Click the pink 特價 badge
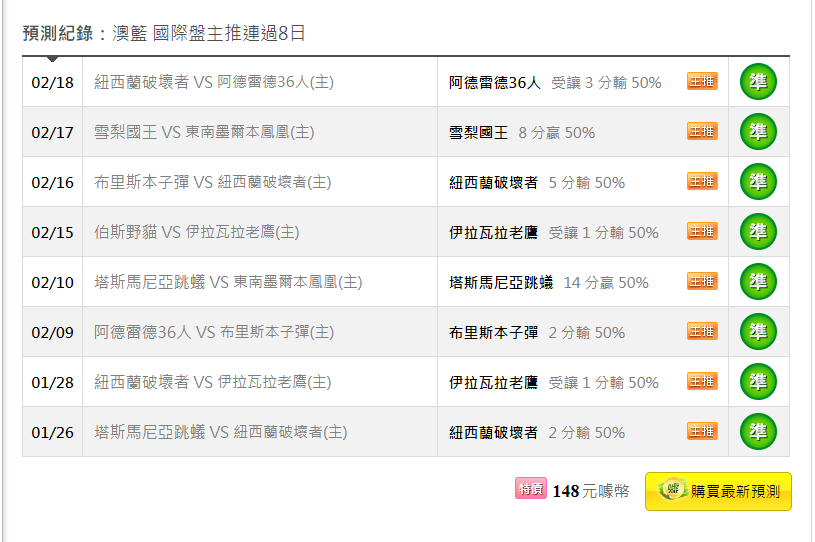 531,488
